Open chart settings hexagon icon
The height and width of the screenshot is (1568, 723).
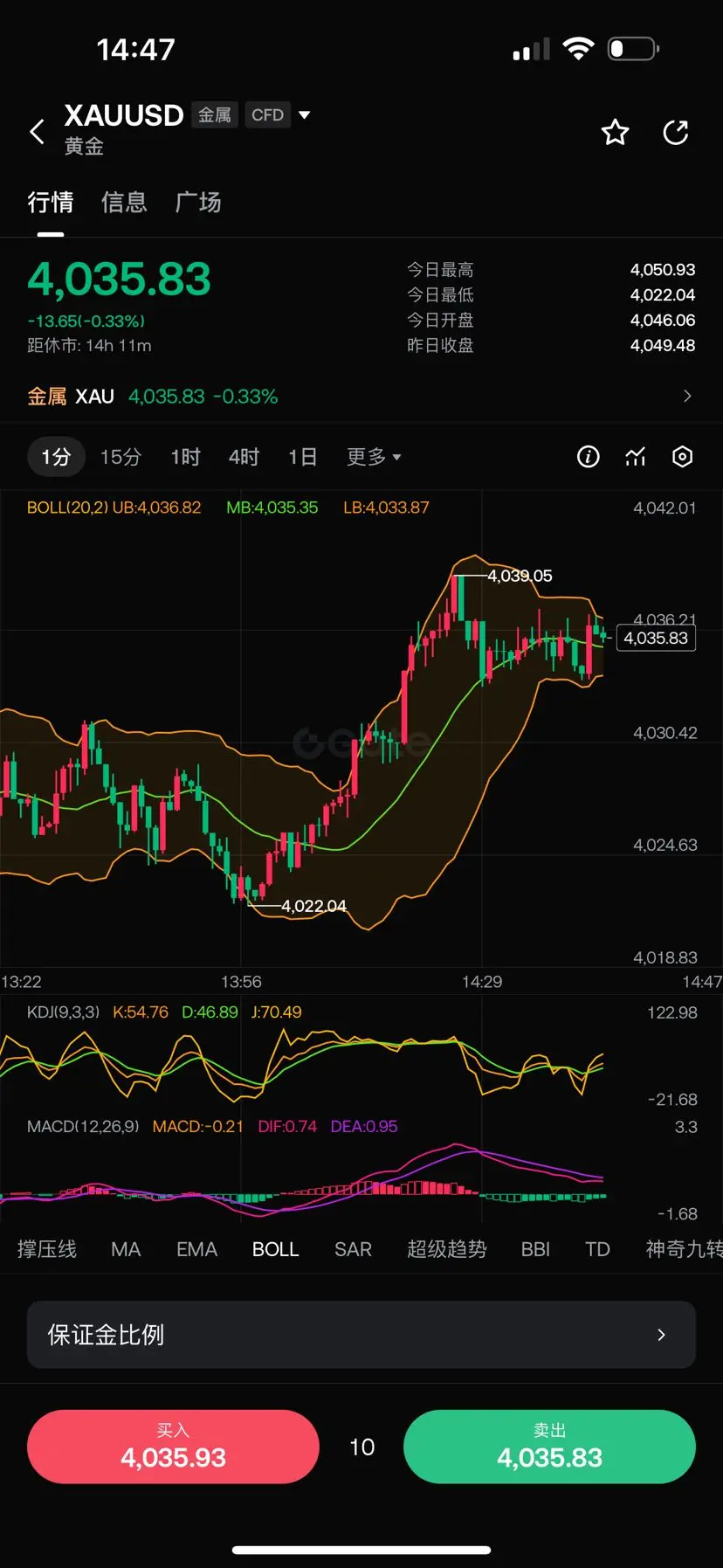coord(683,457)
